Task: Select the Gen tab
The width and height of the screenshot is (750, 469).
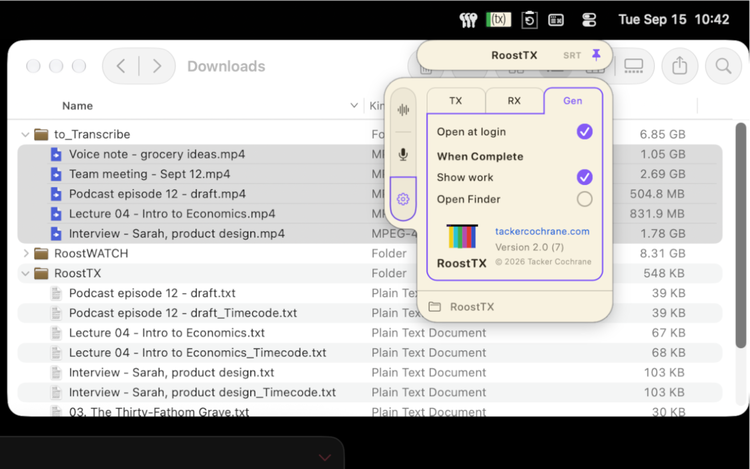Action: [x=573, y=101]
